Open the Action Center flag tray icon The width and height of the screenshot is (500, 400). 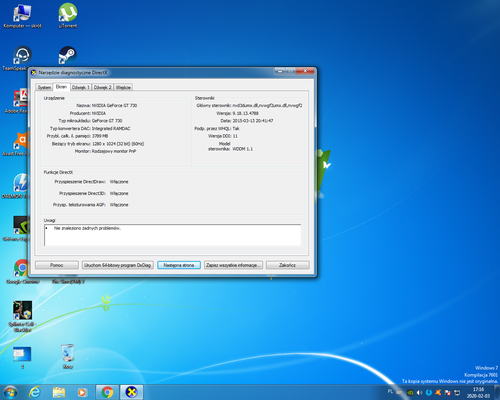point(447,393)
